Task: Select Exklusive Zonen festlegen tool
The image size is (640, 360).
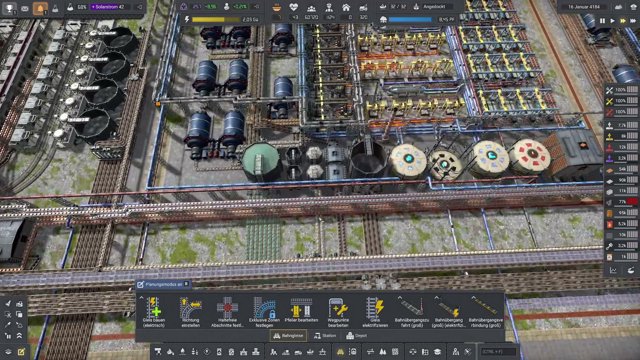Action: pyautogui.click(x=264, y=312)
